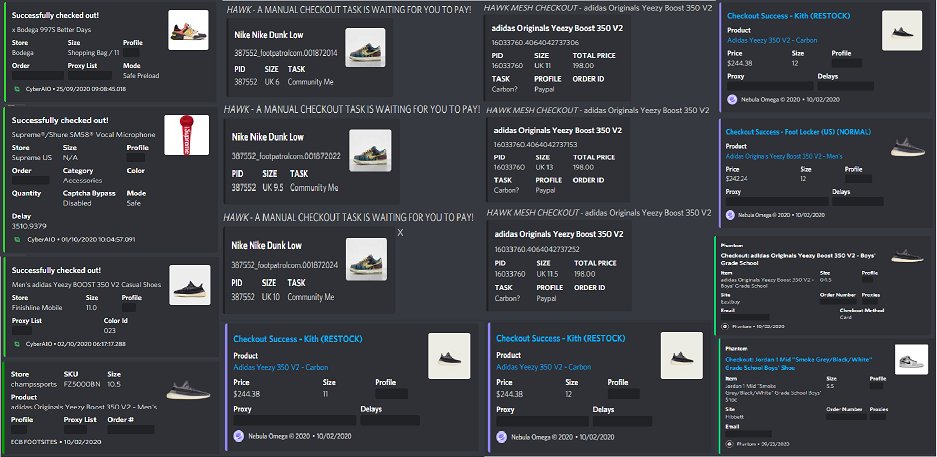Click Nebula Omega icon on Kith size 11 card
This screenshot has height=457, width=937.
239,436
